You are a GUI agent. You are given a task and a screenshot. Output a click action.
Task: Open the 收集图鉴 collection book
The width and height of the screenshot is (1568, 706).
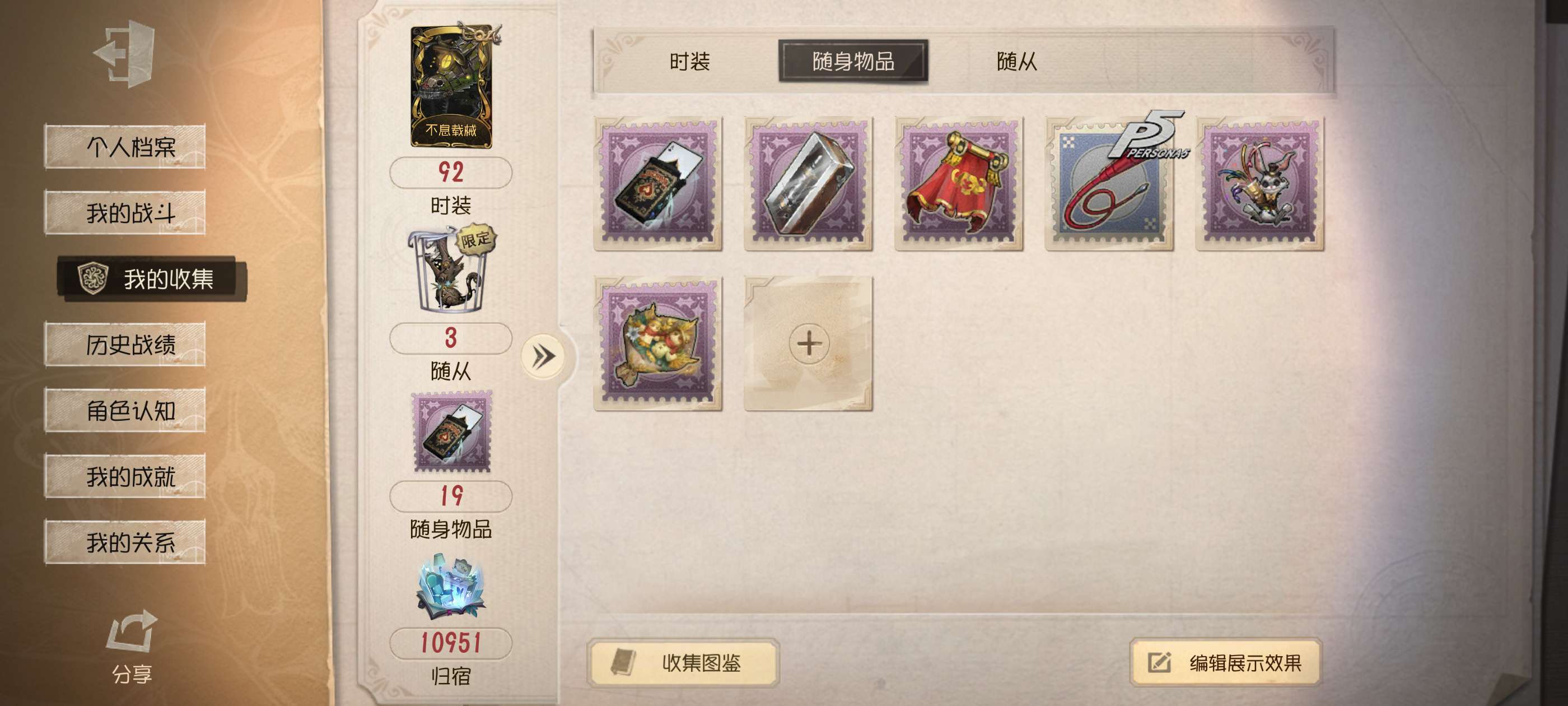point(683,663)
